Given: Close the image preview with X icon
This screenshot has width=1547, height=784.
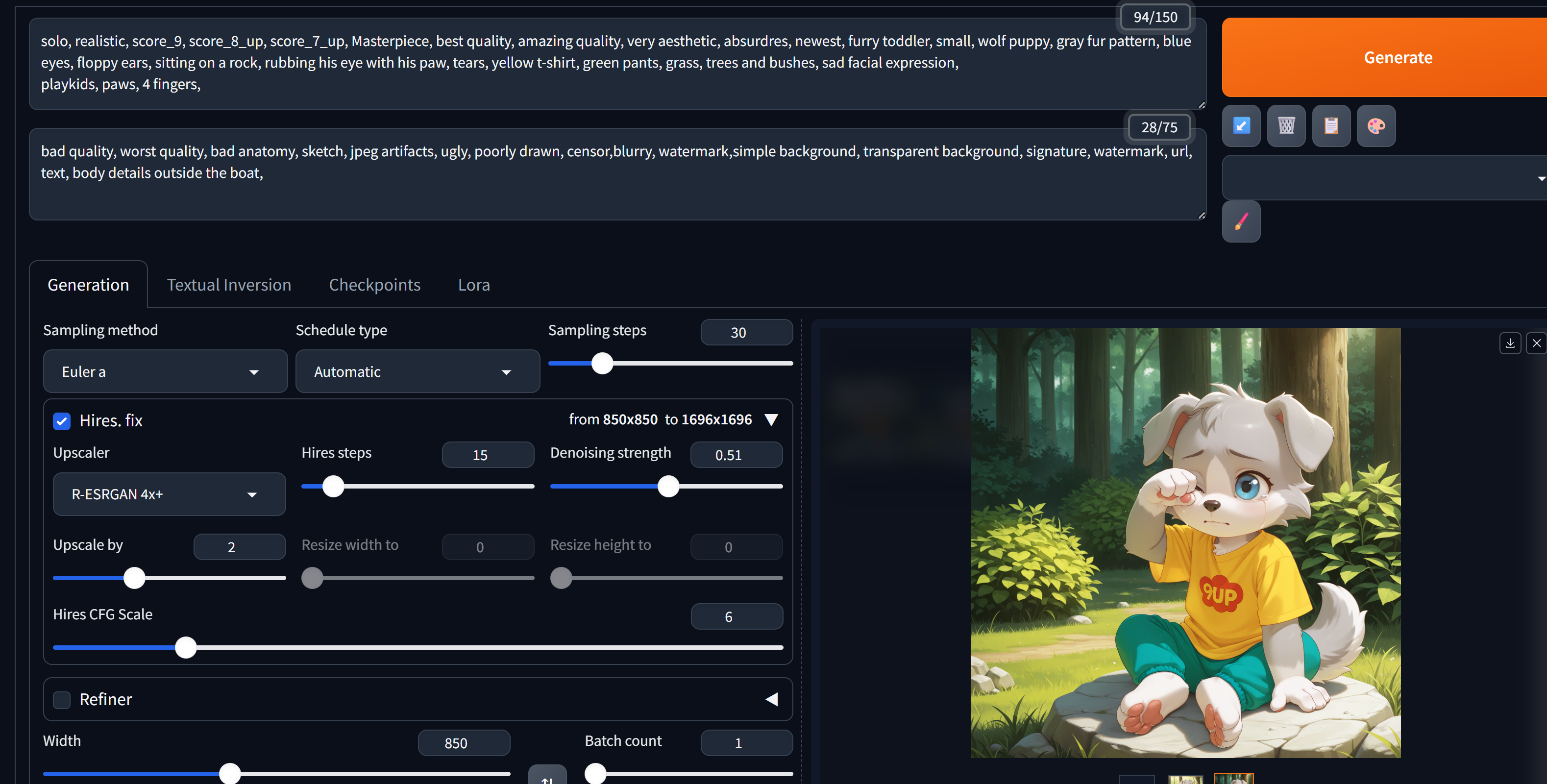Looking at the screenshot, I should pyautogui.click(x=1536, y=343).
